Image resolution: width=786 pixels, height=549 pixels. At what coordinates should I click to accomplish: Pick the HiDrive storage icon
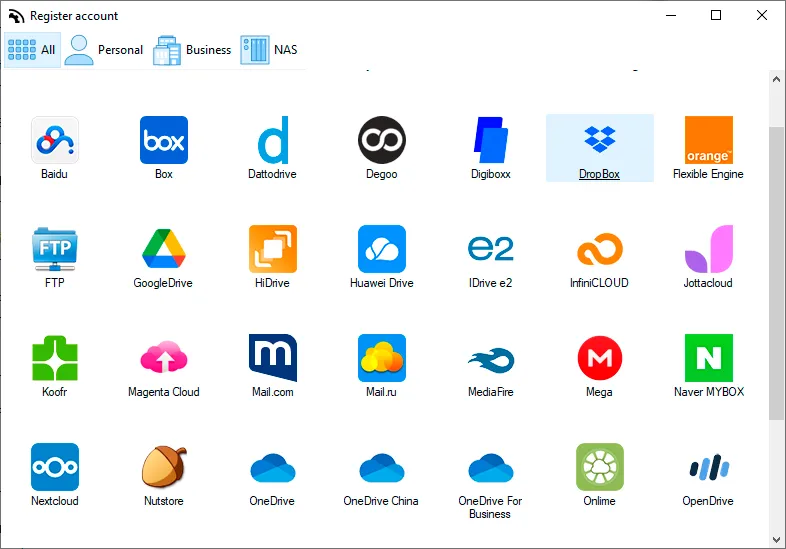pyautogui.click(x=273, y=249)
